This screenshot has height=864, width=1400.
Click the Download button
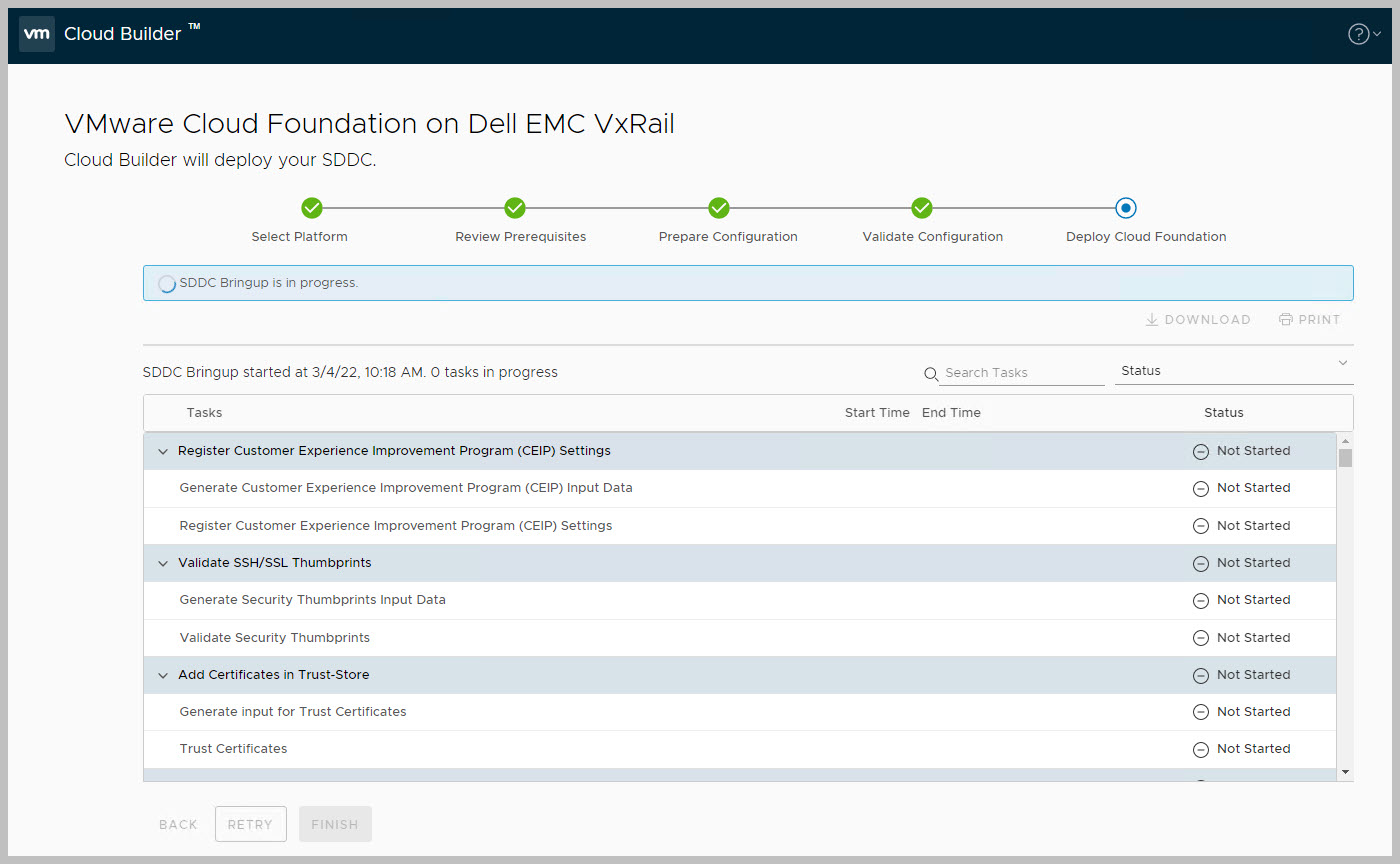tap(1198, 320)
